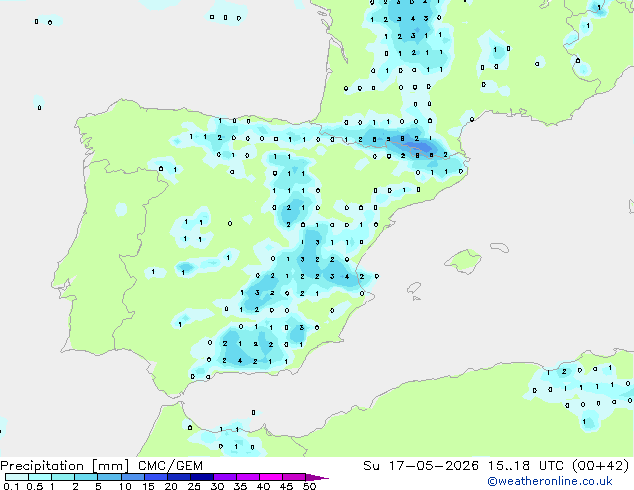Image resolution: width=634 pixels, height=490 pixels.
Task: Click the 30–35 mm purple legend box
Action: [224, 477]
